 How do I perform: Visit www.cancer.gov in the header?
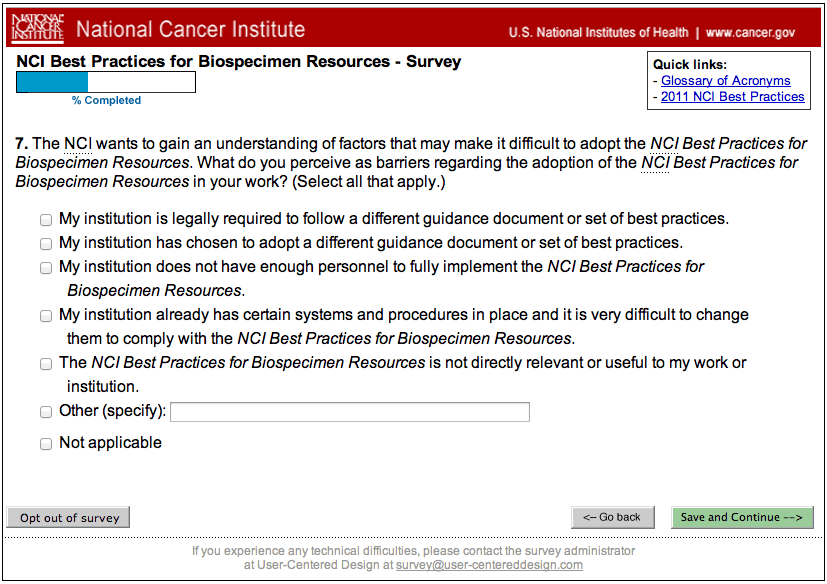click(x=750, y=32)
